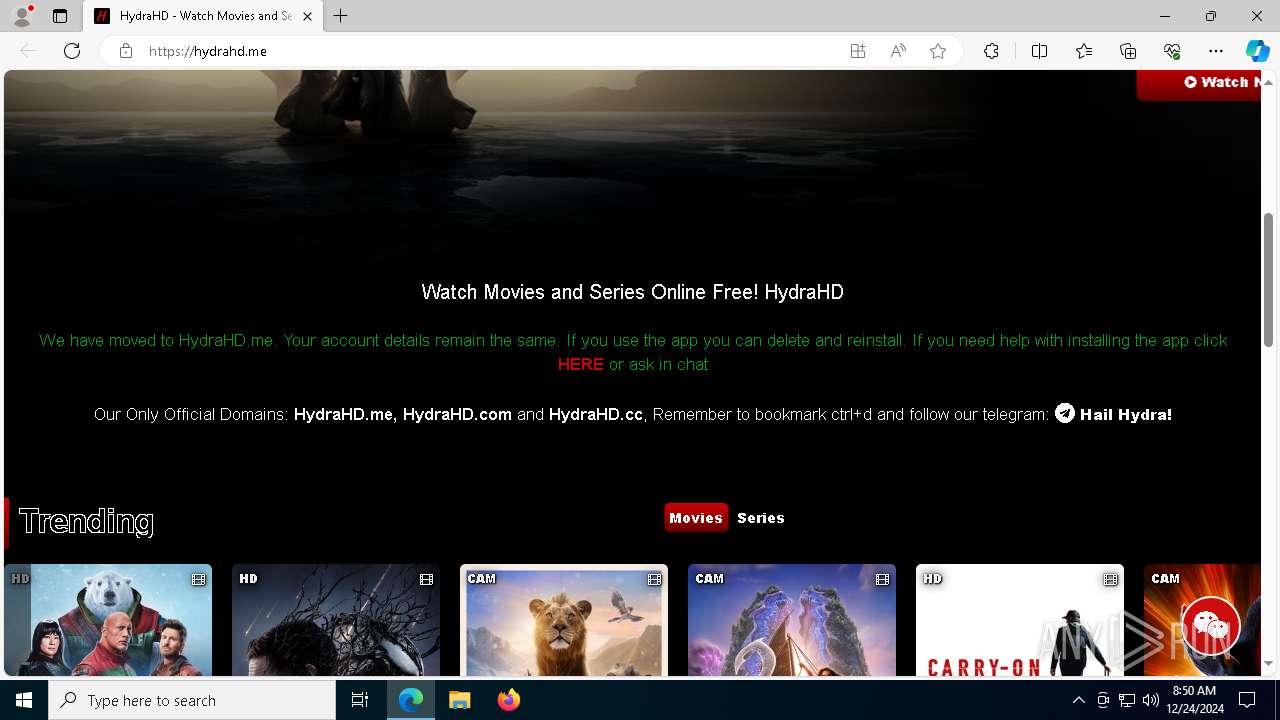Click the Watch Now red button
The image size is (1280, 720).
click(x=1199, y=83)
